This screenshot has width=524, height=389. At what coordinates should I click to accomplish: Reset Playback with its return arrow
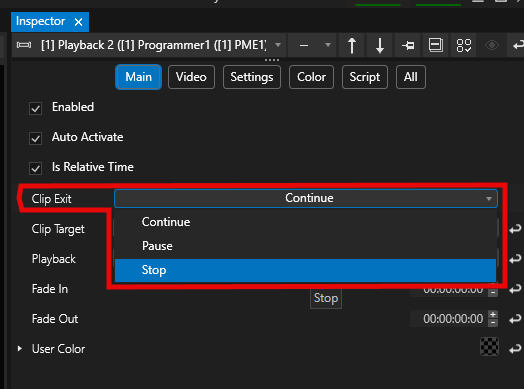click(x=515, y=259)
